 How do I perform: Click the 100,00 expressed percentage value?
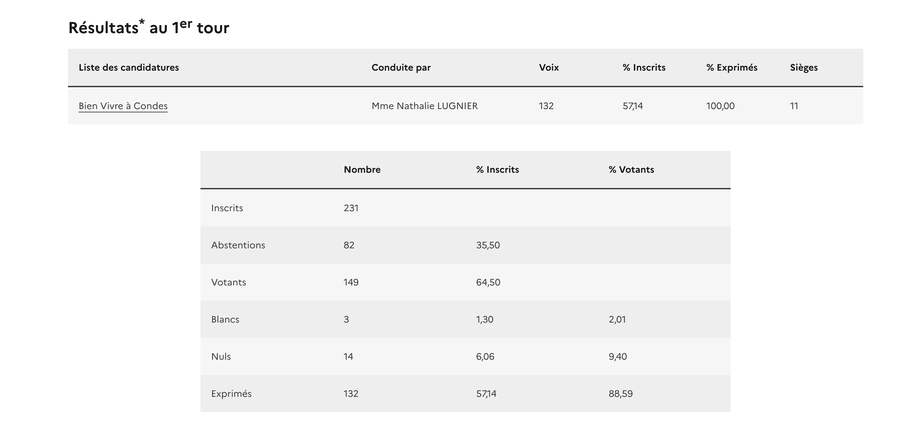[720, 106]
